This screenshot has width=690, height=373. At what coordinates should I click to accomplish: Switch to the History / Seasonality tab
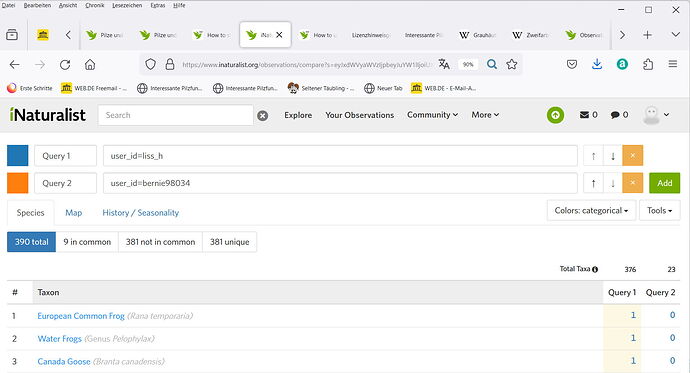click(x=140, y=213)
